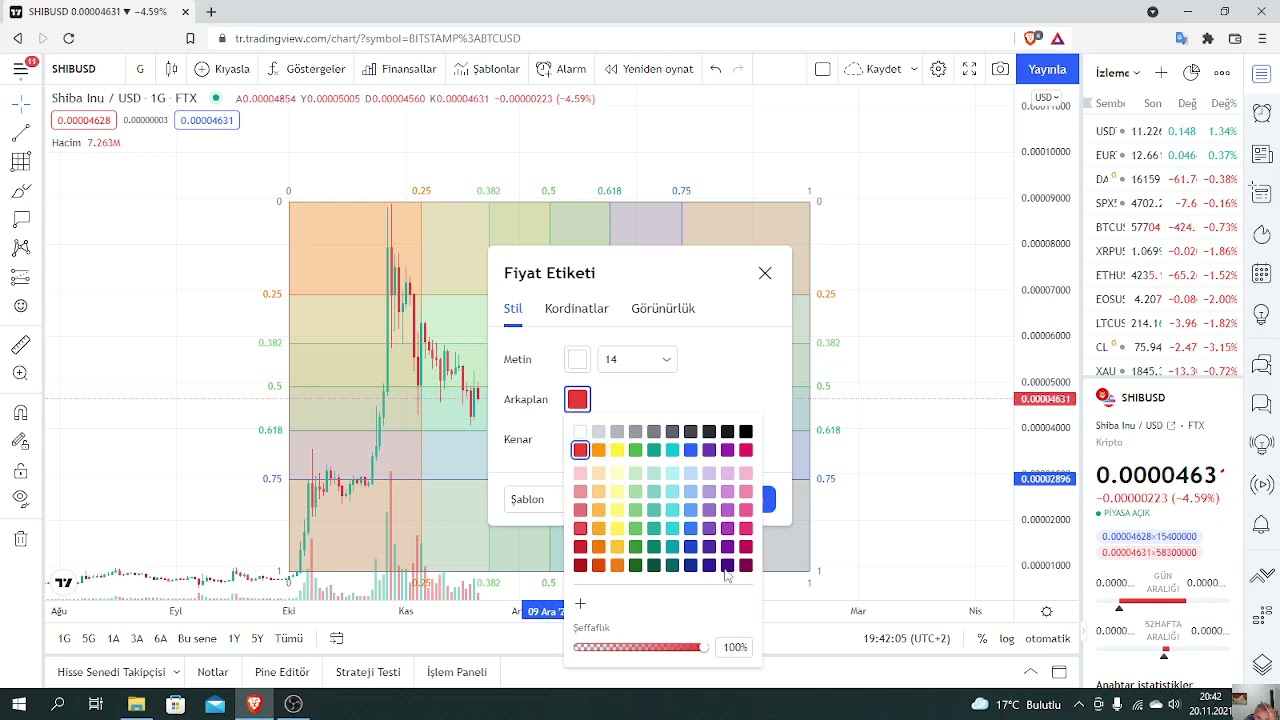
Task: Open the chart patterns tool
Action: pyautogui.click(x=21, y=248)
